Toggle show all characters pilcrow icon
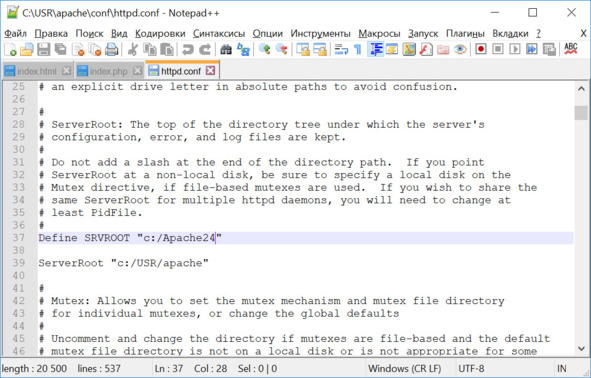Screen dimensions: 591x378 point(358,50)
